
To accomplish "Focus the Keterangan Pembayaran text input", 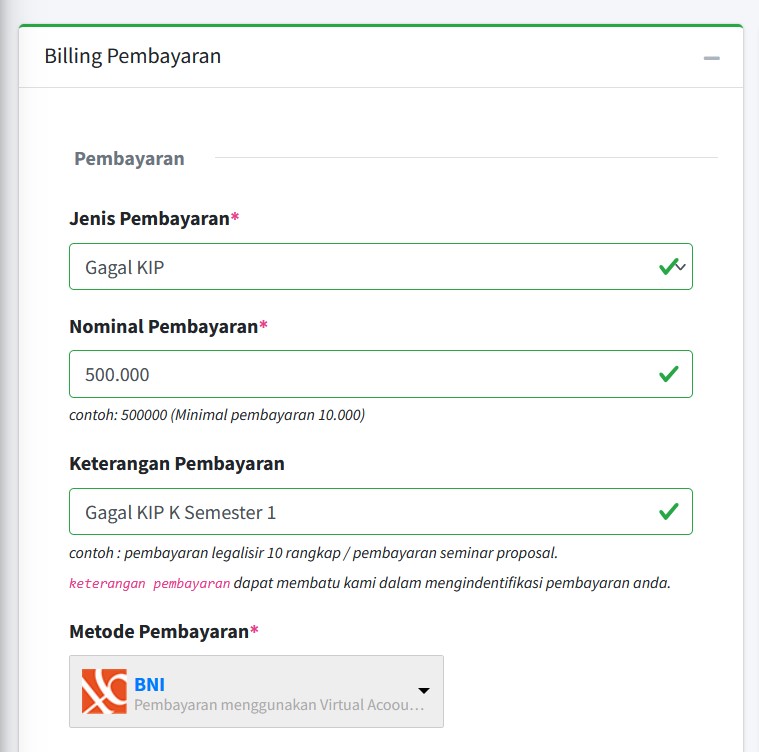I will pyautogui.click(x=360, y=512).
